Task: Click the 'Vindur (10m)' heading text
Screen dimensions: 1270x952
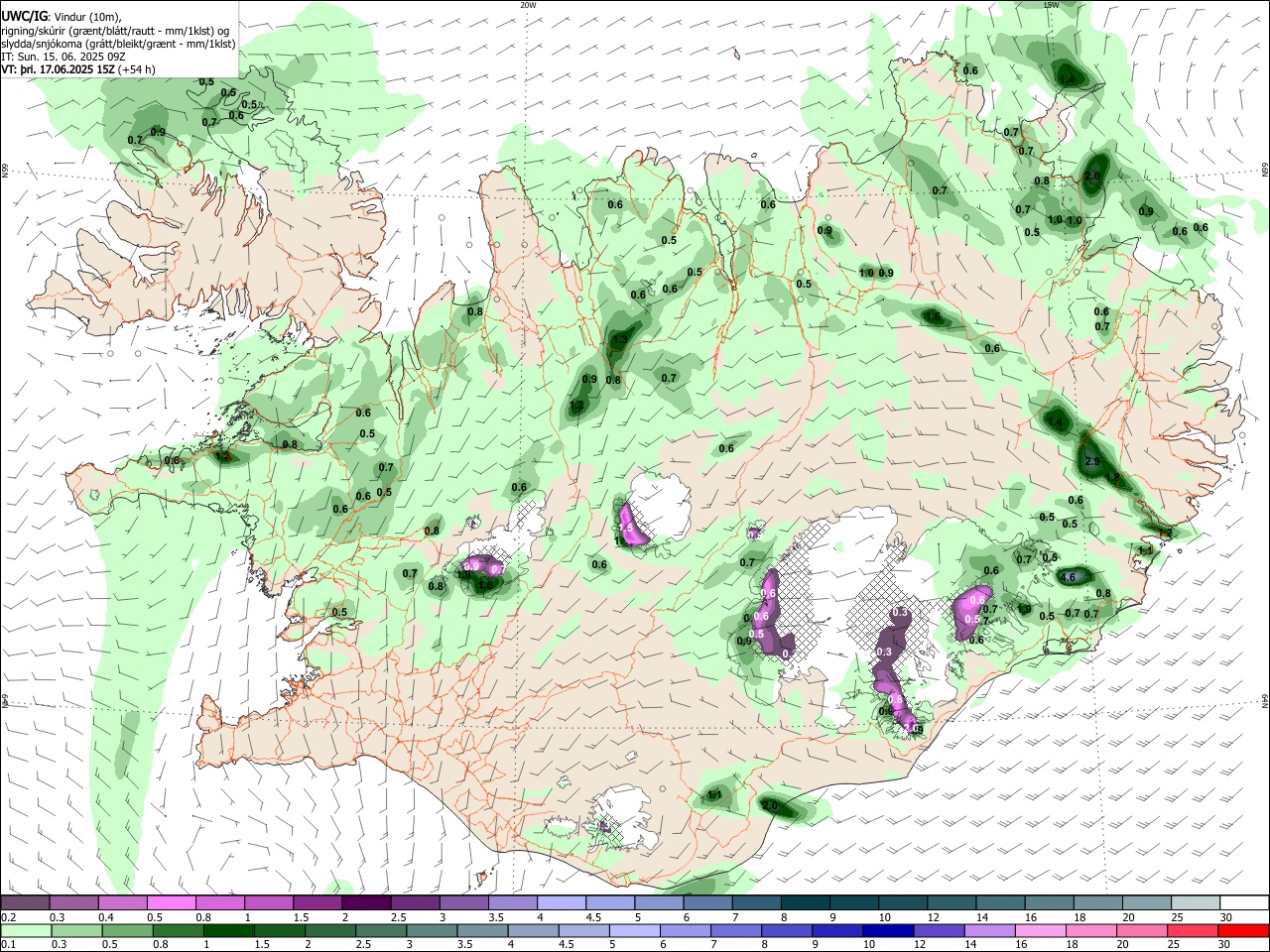Action: coord(86,18)
